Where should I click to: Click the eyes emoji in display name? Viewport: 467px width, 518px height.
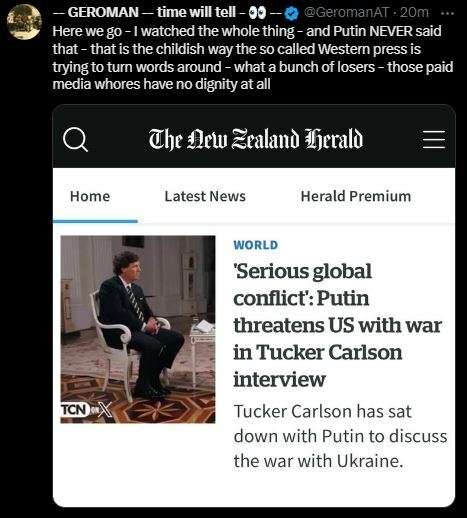pyautogui.click(x=258, y=13)
